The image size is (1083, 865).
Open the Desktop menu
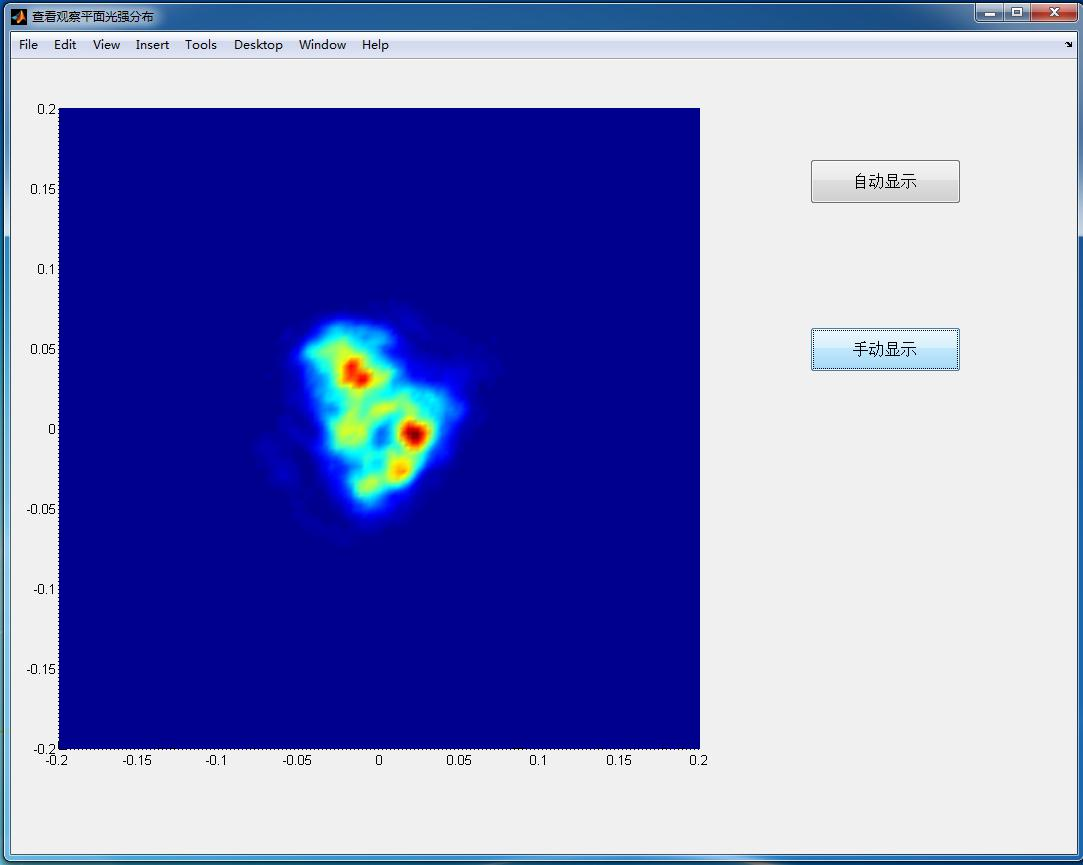click(258, 45)
